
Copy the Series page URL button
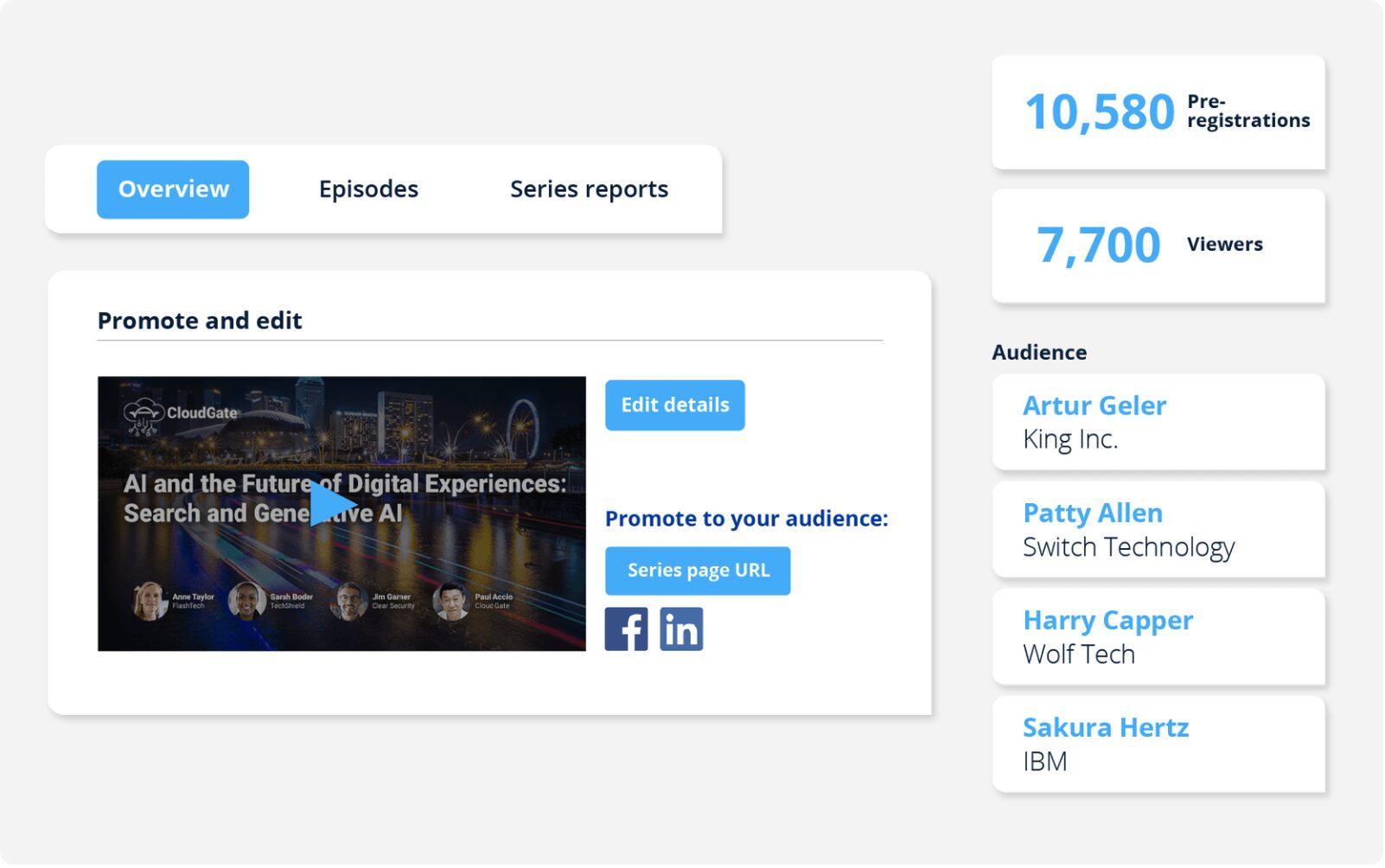coord(699,571)
